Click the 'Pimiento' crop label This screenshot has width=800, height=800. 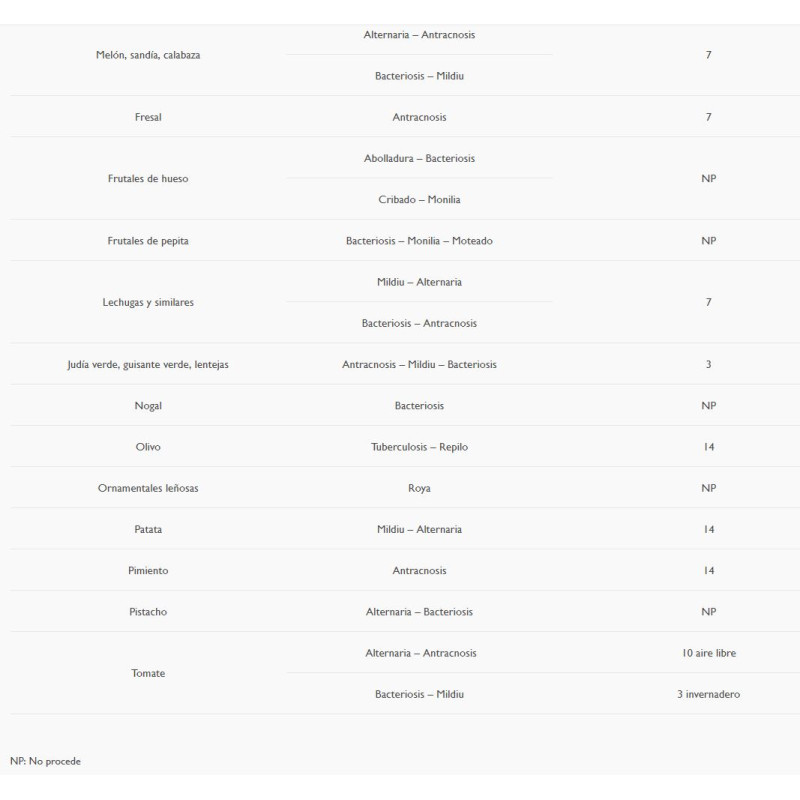pyautogui.click(x=148, y=570)
